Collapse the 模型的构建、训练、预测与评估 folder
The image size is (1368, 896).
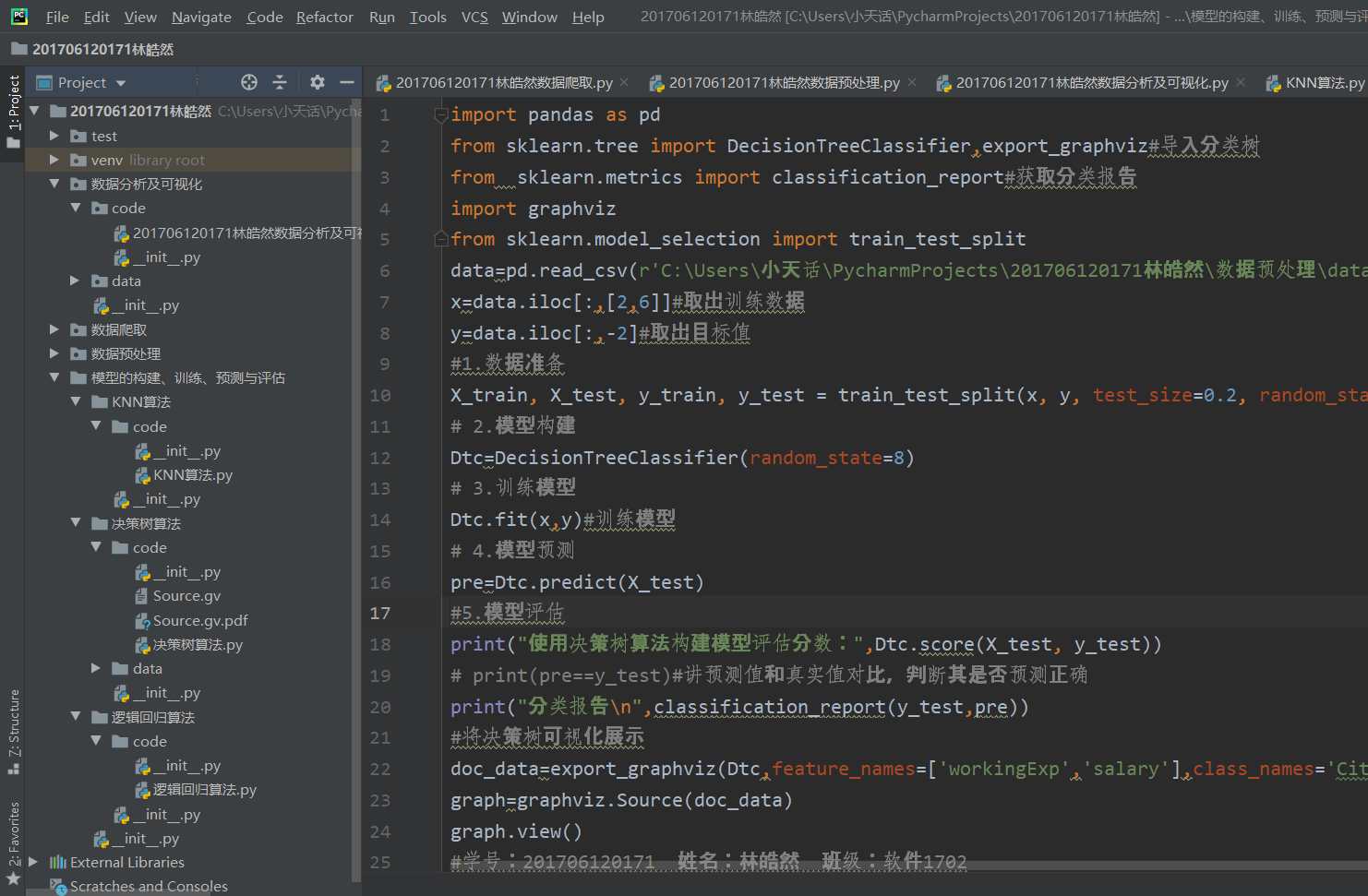pyautogui.click(x=54, y=377)
